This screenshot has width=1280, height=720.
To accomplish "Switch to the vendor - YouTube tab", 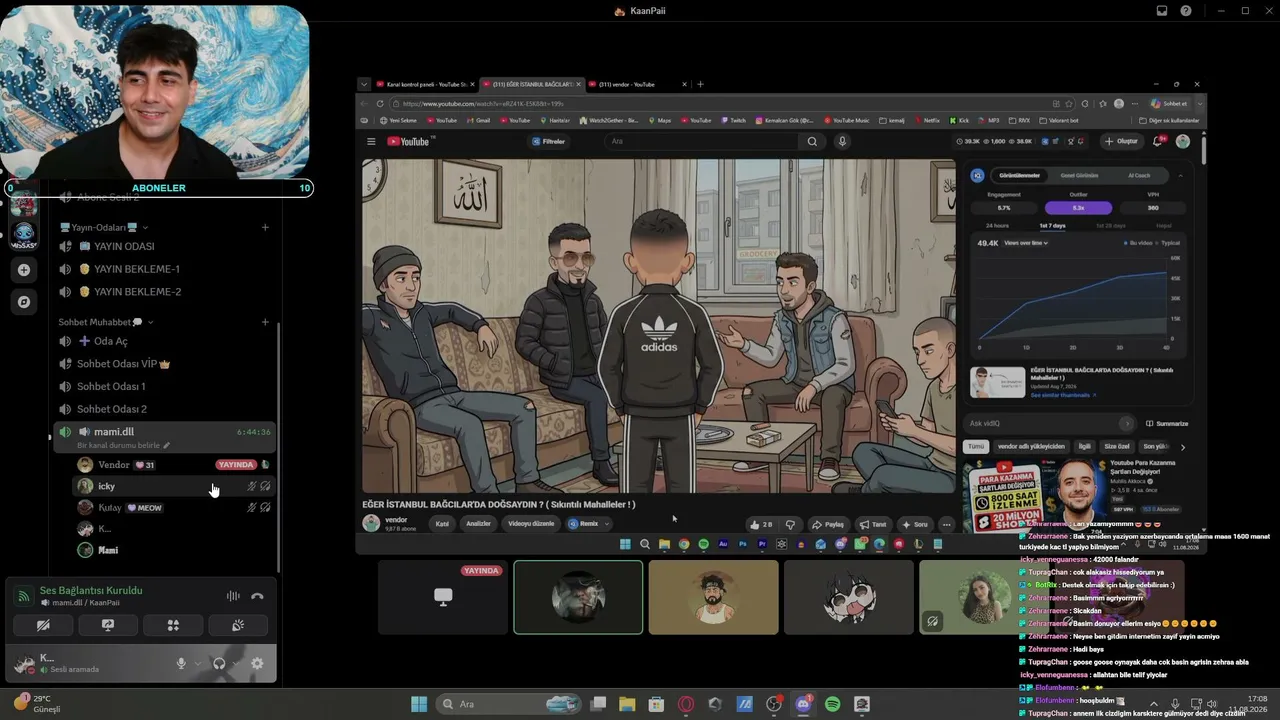I will 636,84.
